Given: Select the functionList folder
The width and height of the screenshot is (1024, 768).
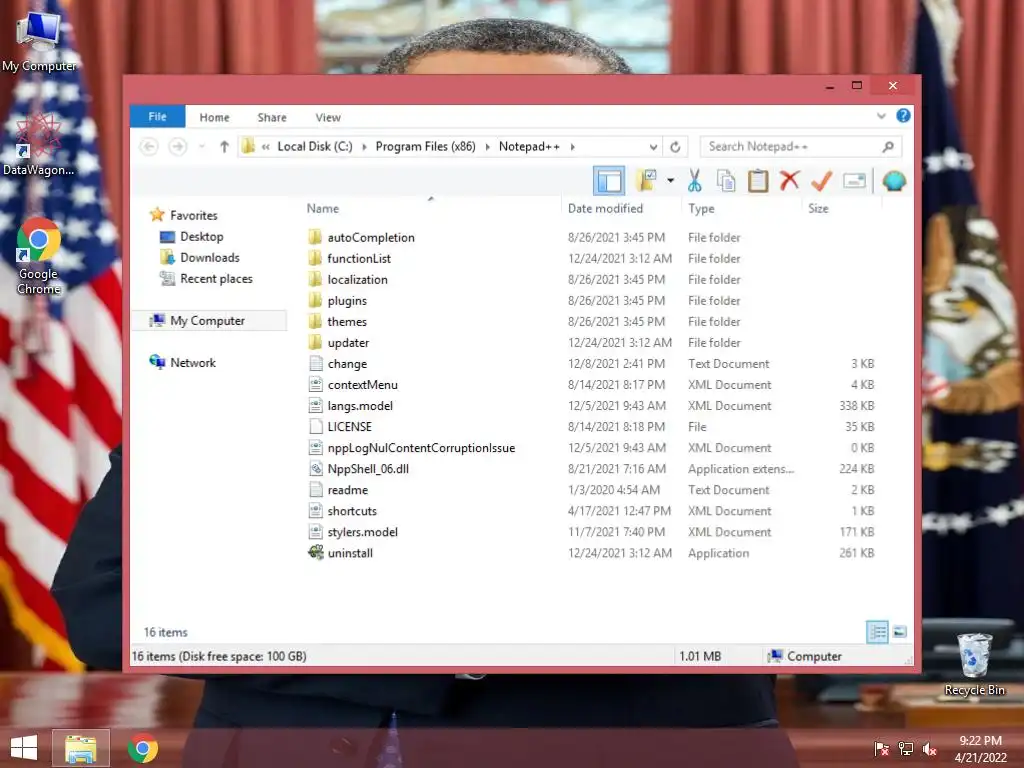Looking at the screenshot, I should point(359,259).
